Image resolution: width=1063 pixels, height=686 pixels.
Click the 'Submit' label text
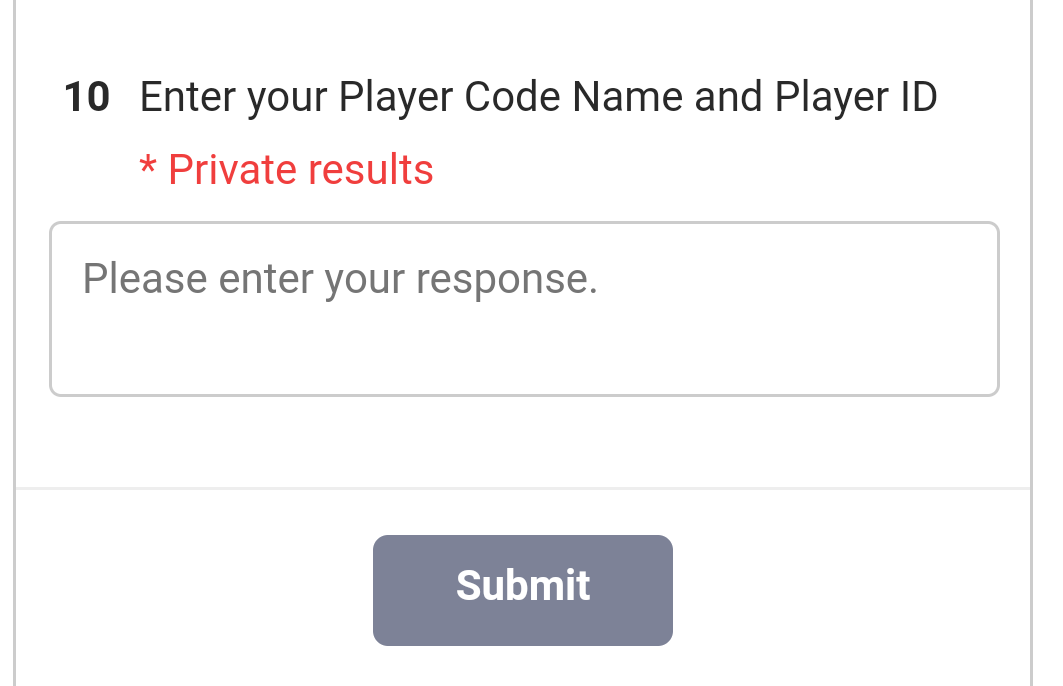[523, 586]
